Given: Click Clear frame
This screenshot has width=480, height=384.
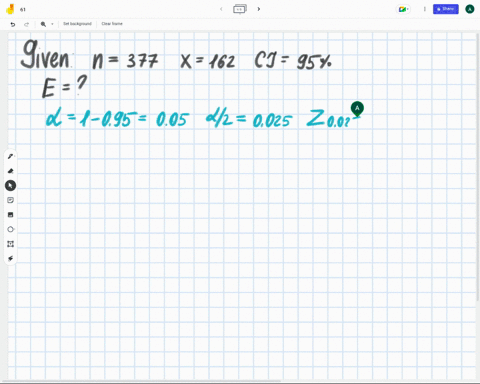Looking at the screenshot, I should coord(112,24).
